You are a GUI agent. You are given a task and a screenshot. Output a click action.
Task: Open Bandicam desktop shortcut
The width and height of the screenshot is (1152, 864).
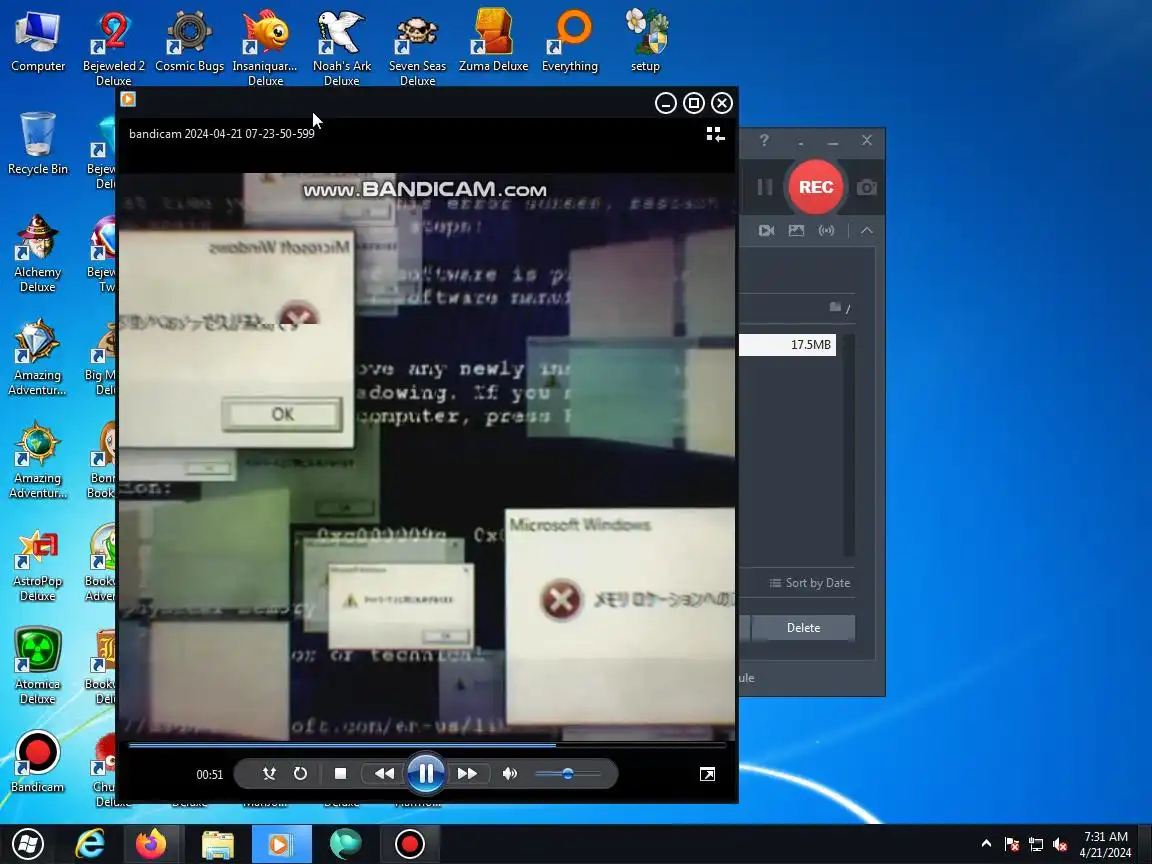pos(37,761)
